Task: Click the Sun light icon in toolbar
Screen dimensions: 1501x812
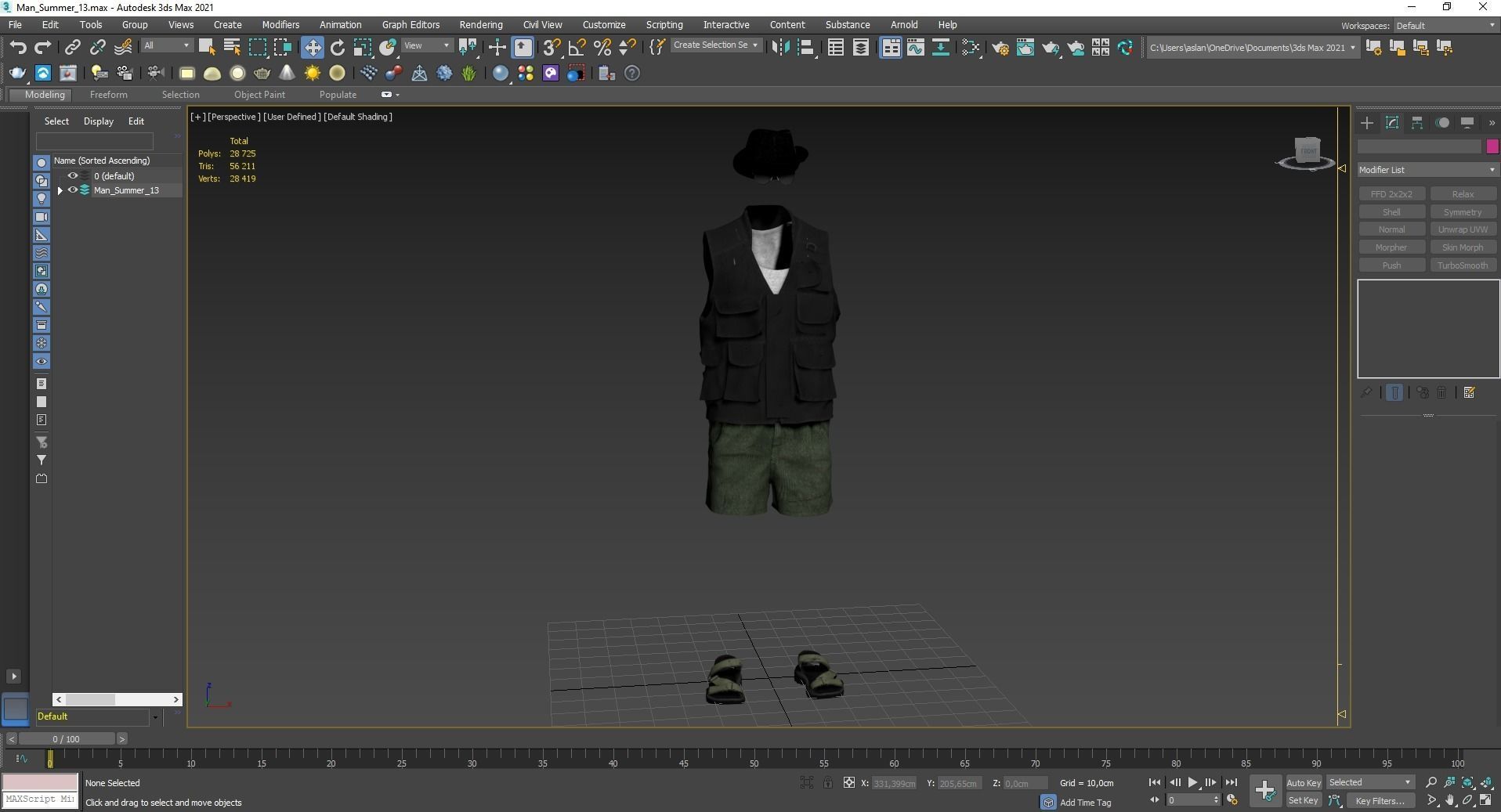Action: [x=313, y=74]
